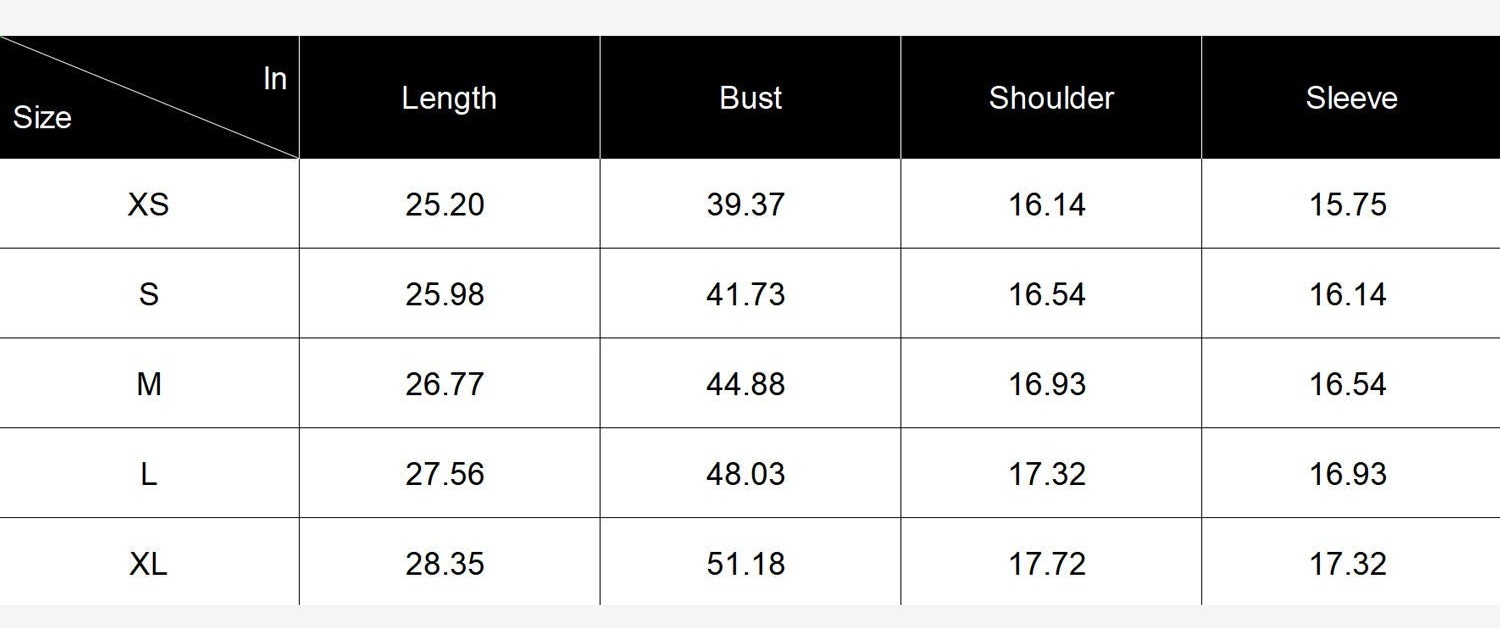
Task: Click the Size/In corner header cell
Action: 149,97
